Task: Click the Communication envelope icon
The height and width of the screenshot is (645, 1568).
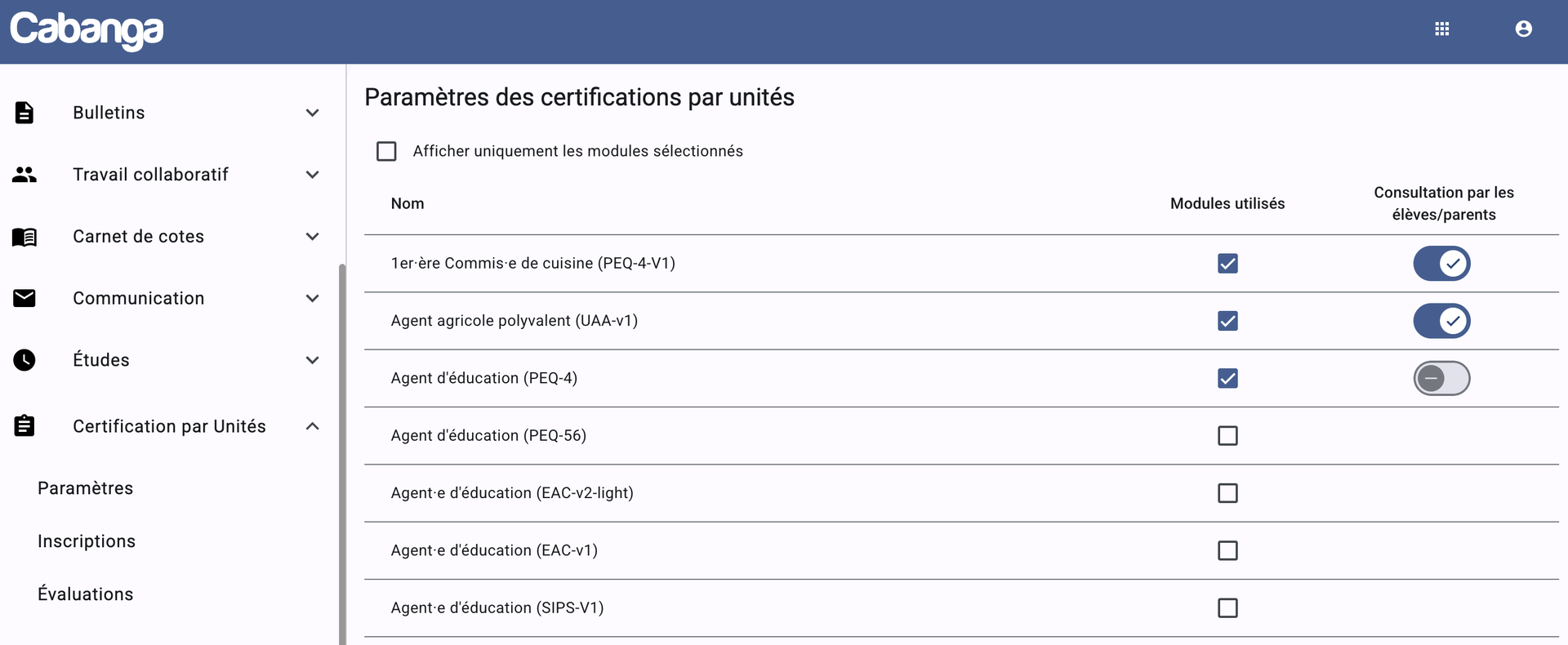Action: point(24,298)
